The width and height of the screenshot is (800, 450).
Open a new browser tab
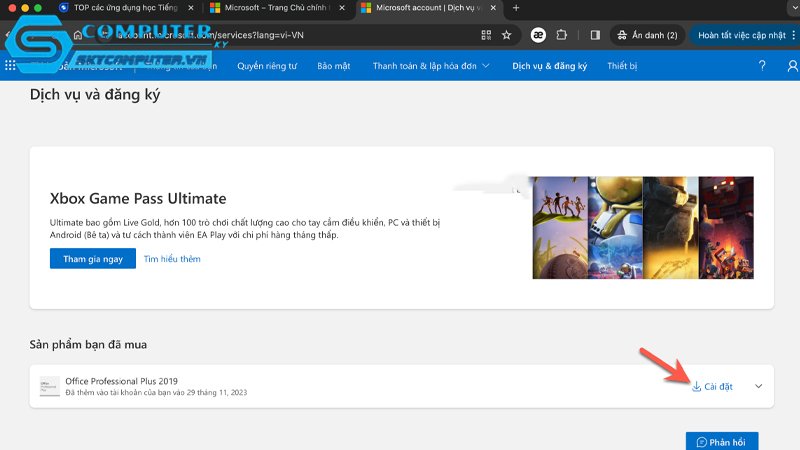point(516,8)
